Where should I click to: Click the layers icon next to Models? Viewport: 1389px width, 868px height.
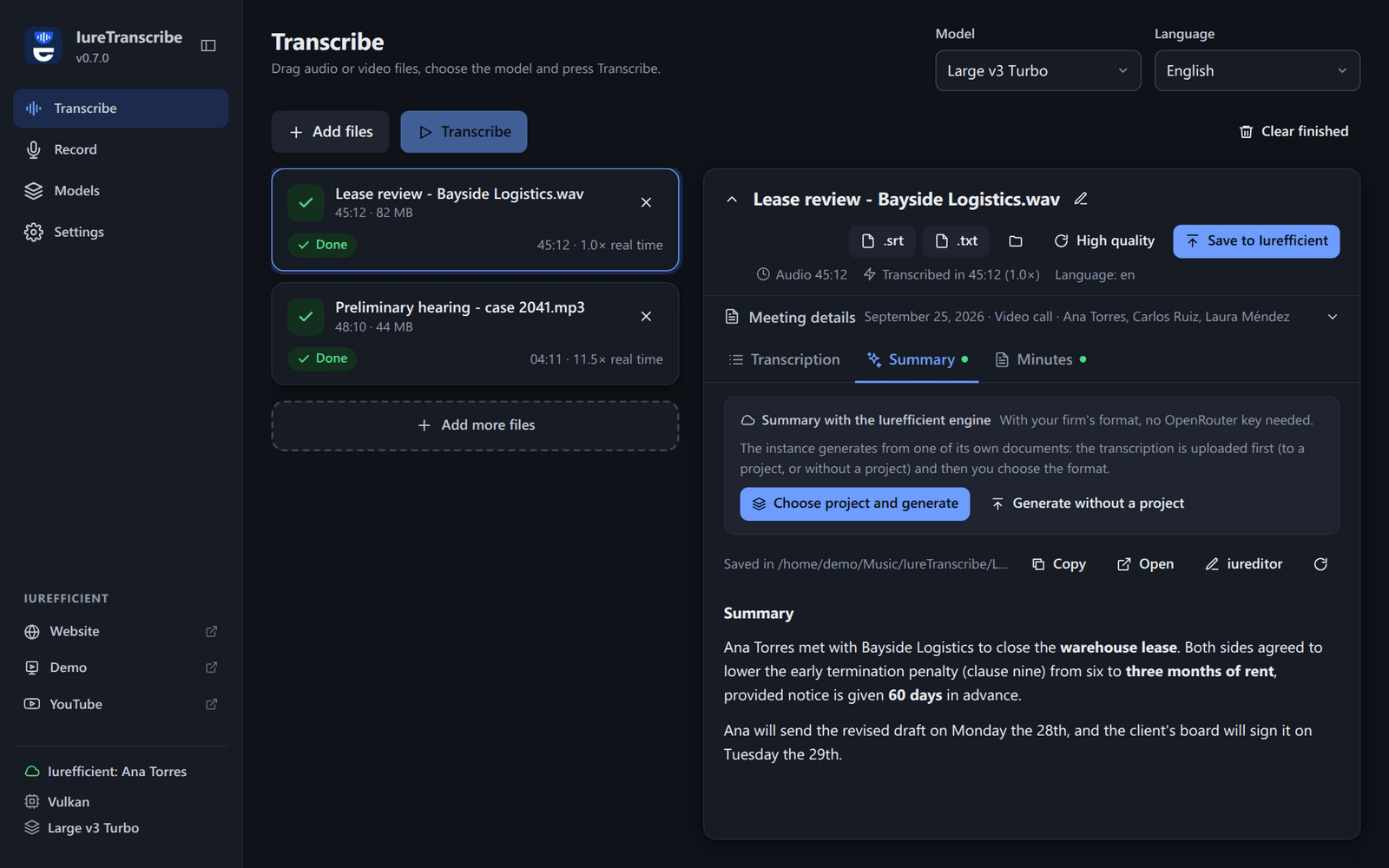coord(33,191)
